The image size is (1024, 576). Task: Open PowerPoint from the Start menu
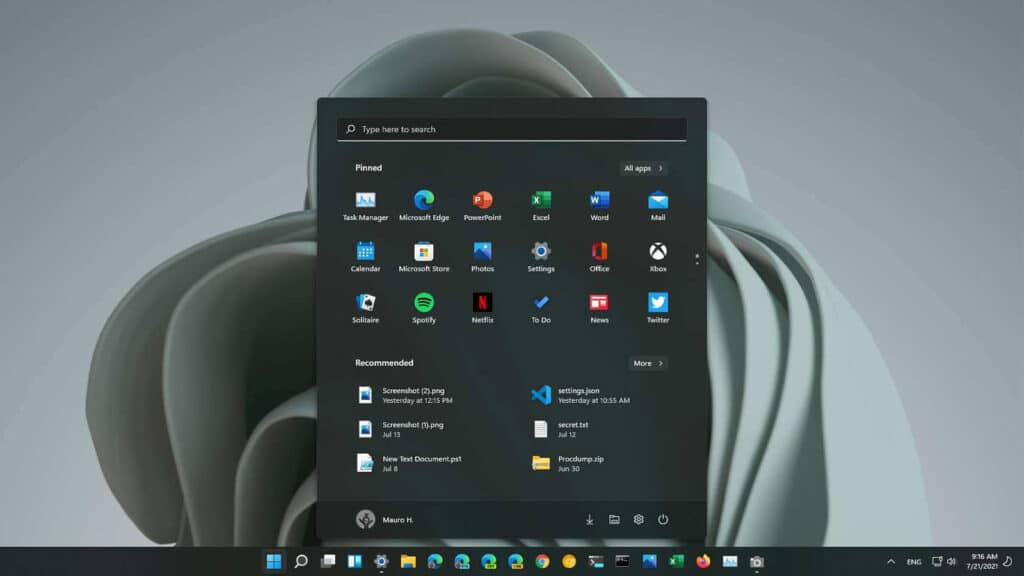tap(482, 206)
